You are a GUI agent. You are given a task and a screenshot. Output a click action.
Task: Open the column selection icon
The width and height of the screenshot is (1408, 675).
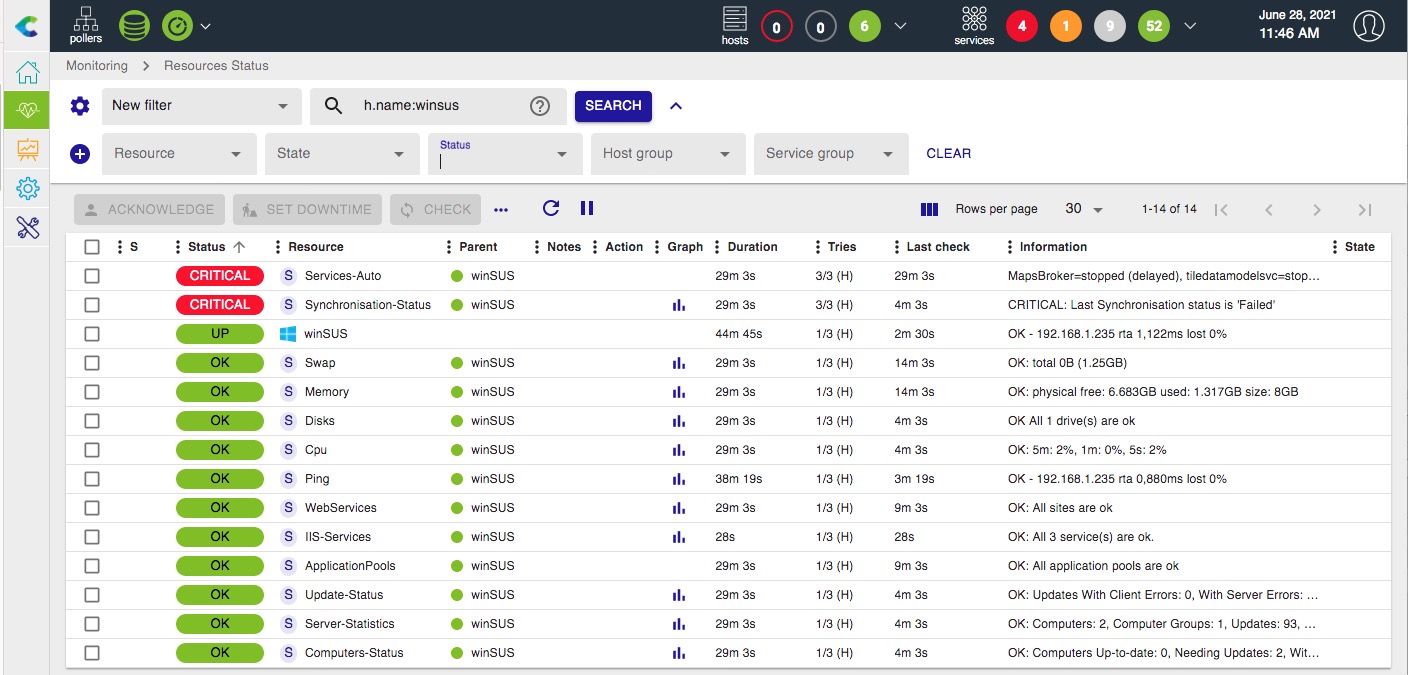click(929, 209)
